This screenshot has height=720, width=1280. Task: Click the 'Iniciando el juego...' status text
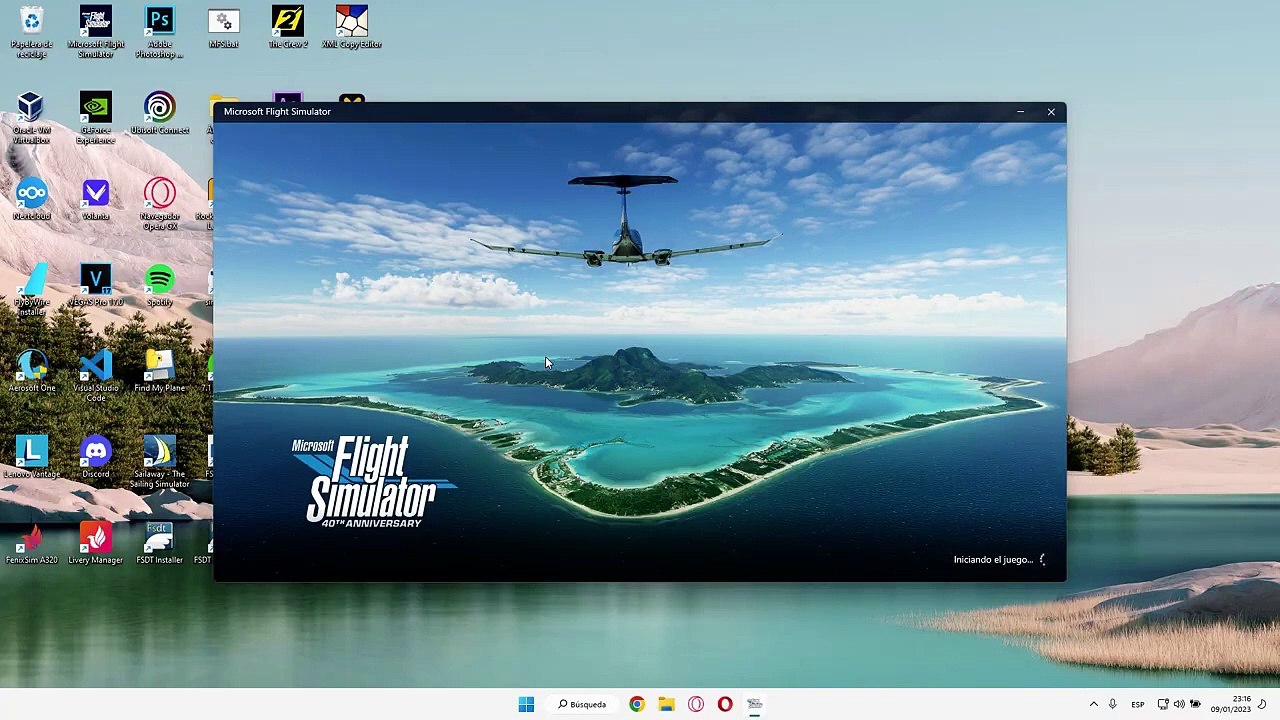coord(993,560)
